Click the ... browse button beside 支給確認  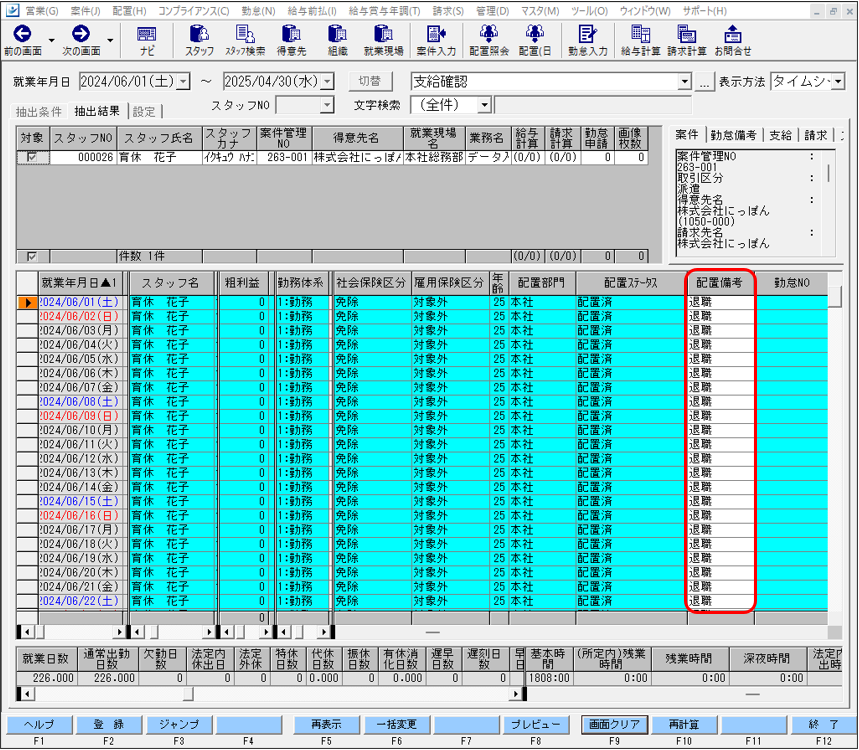[x=704, y=82]
